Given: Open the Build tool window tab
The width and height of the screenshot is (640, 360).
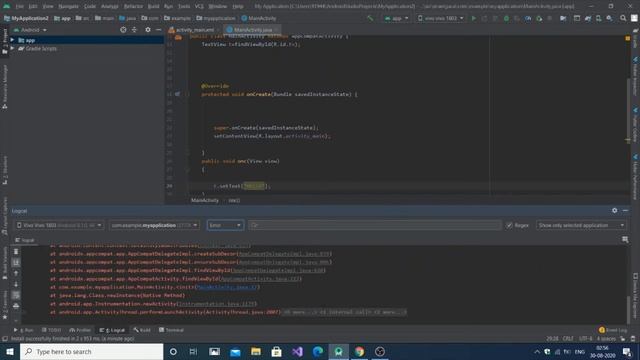Looking at the screenshot, I should [142, 330].
